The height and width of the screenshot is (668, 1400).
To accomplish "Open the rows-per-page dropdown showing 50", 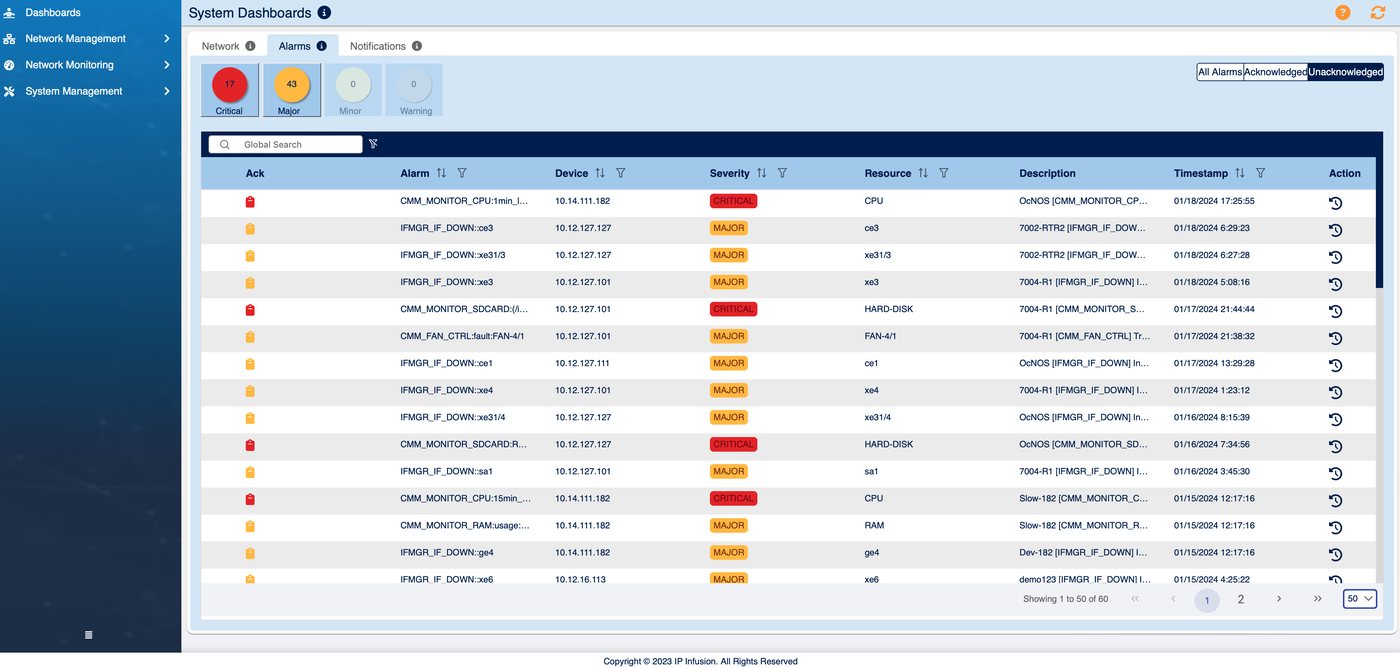I will [1360, 599].
